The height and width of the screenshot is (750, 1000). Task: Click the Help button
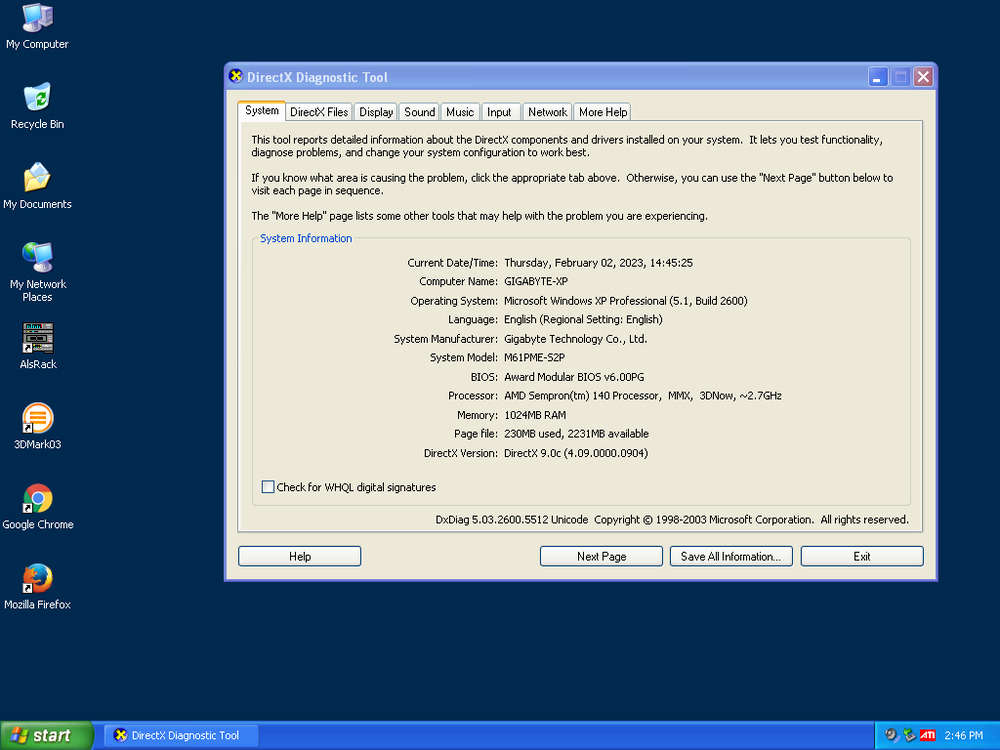click(300, 556)
